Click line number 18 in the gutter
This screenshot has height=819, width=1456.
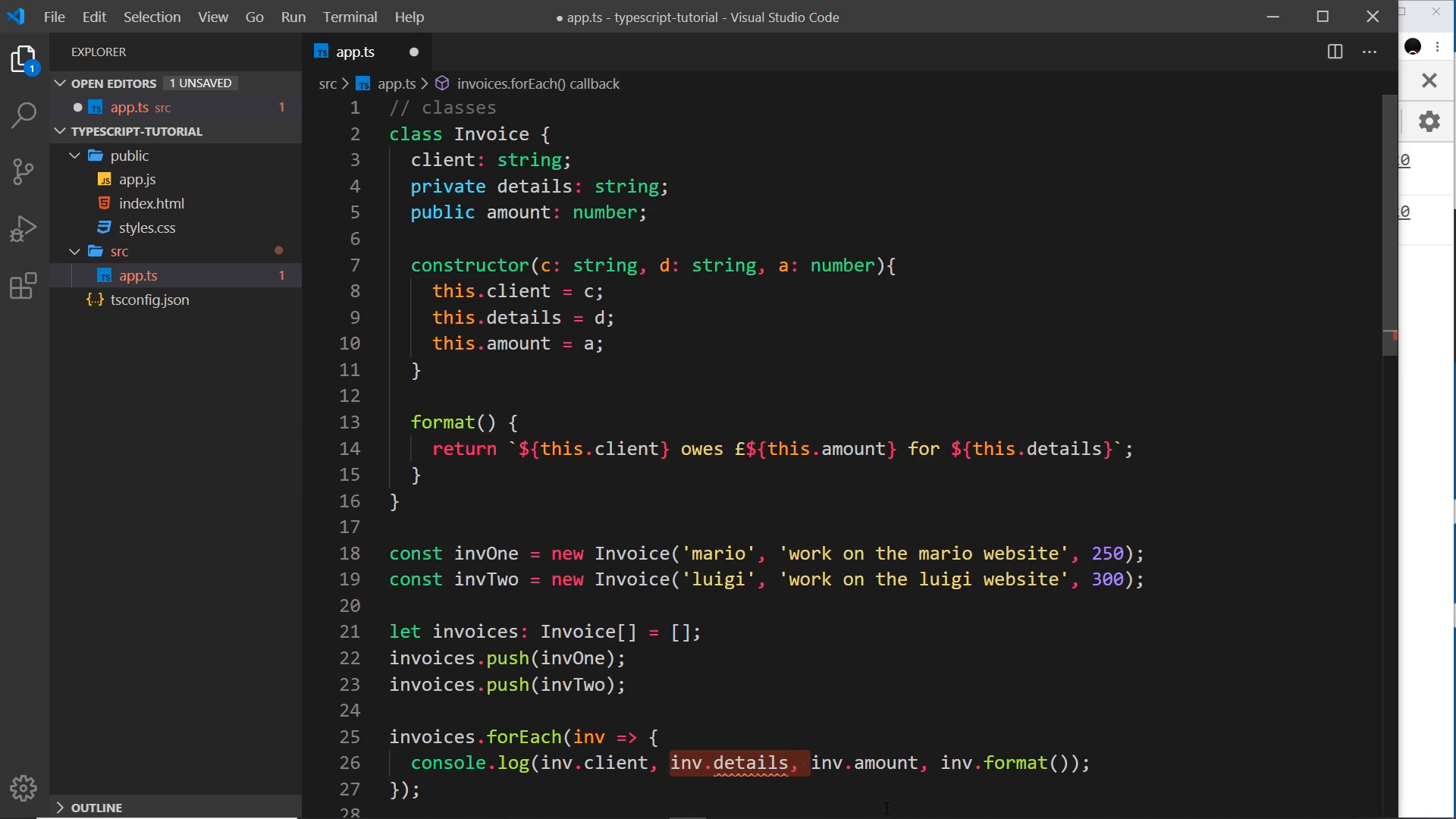tap(350, 554)
